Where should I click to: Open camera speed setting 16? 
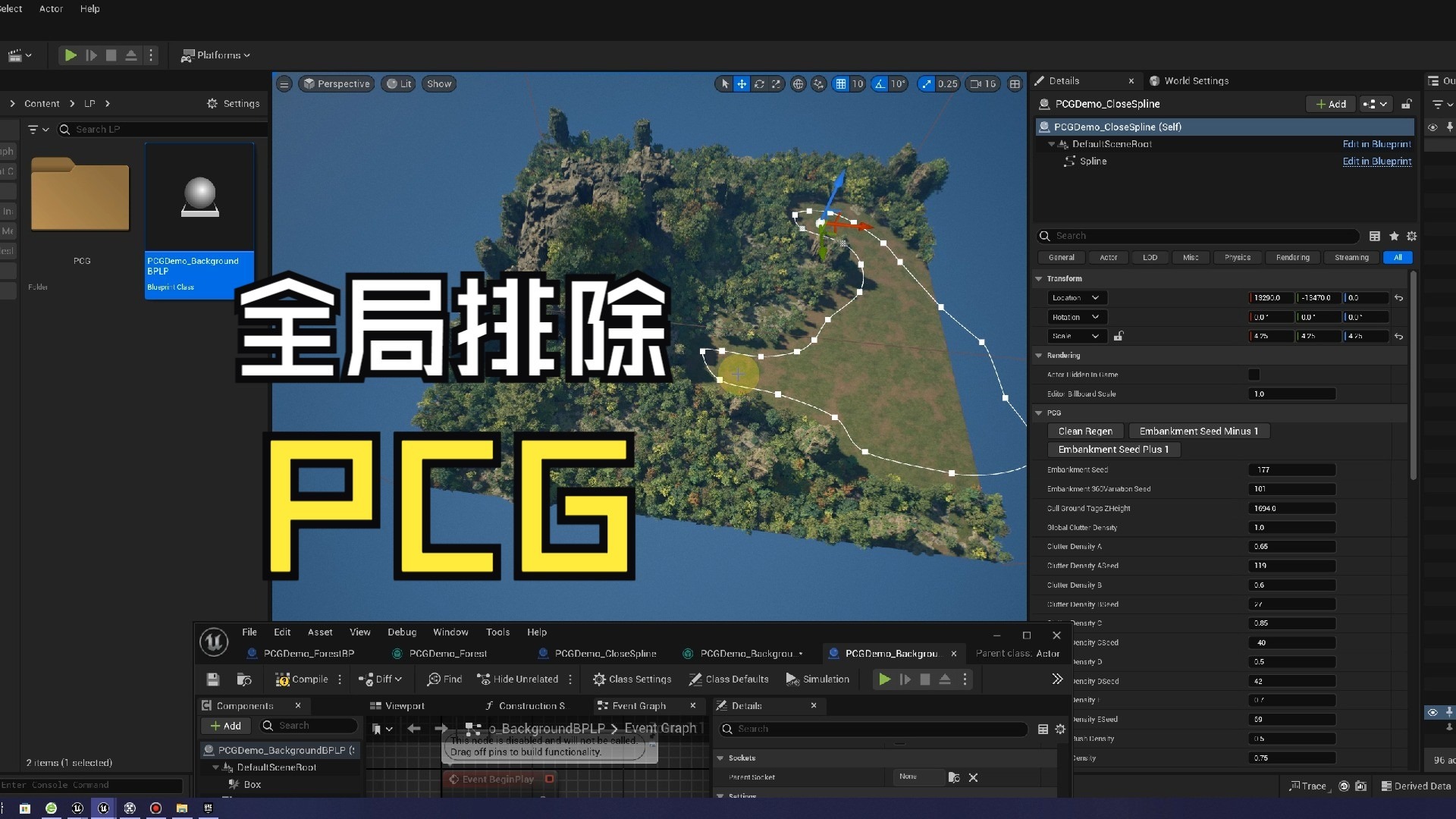(984, 84)
